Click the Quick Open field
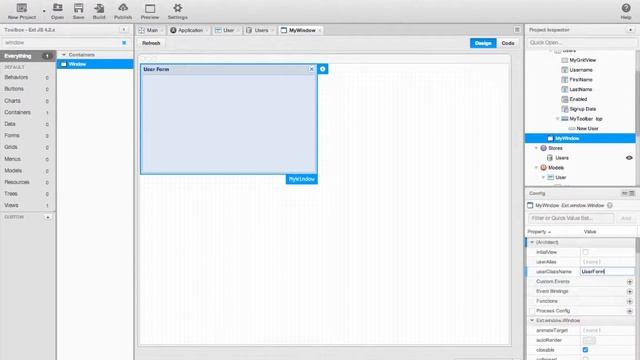 581,42
